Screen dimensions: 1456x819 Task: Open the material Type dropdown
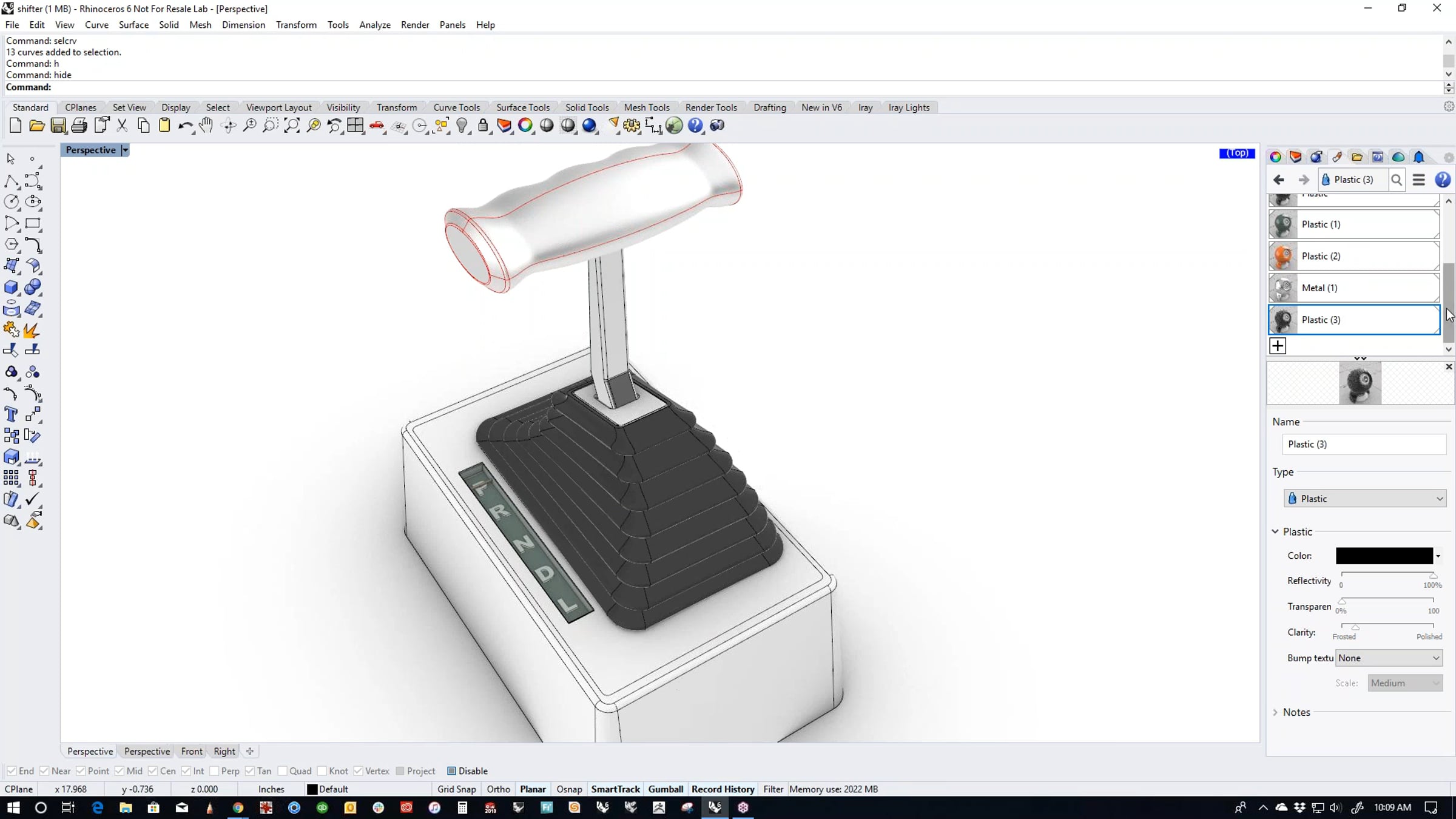pos(1365,499)
